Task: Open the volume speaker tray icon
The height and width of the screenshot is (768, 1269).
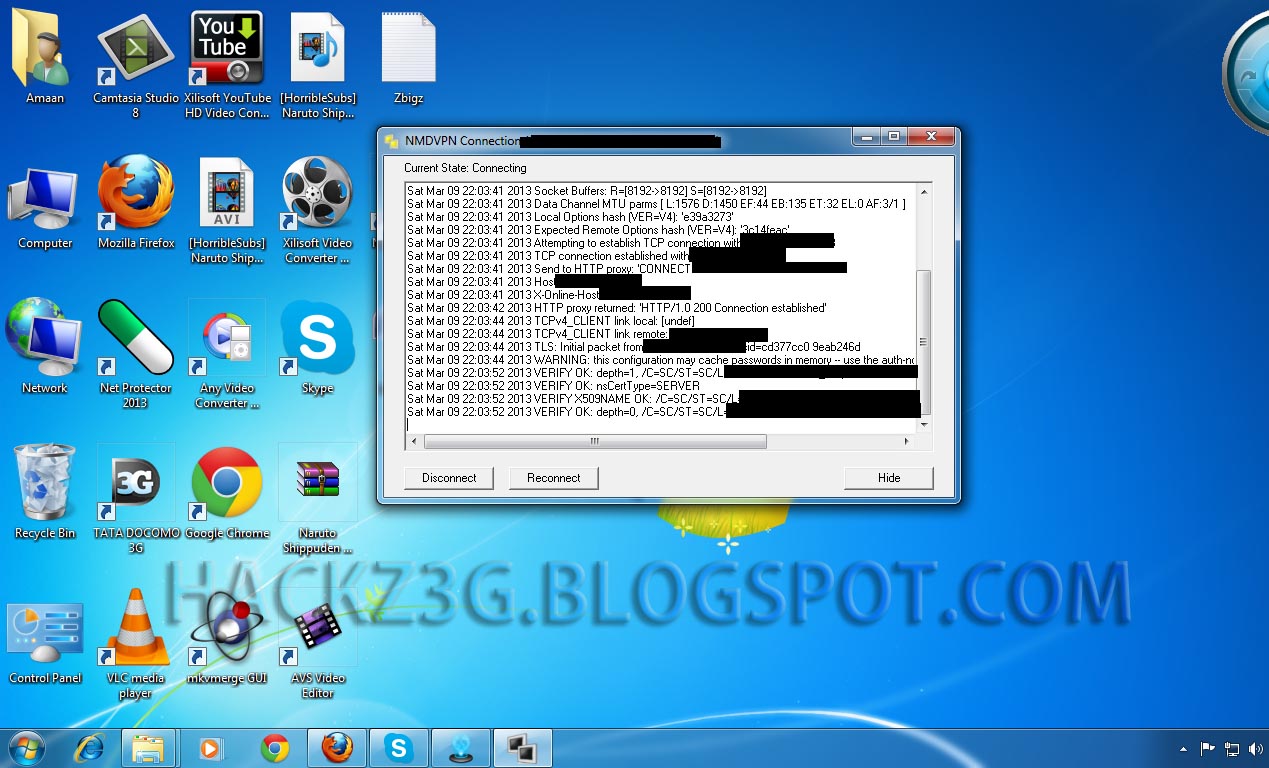Action: click(1254, 748)
